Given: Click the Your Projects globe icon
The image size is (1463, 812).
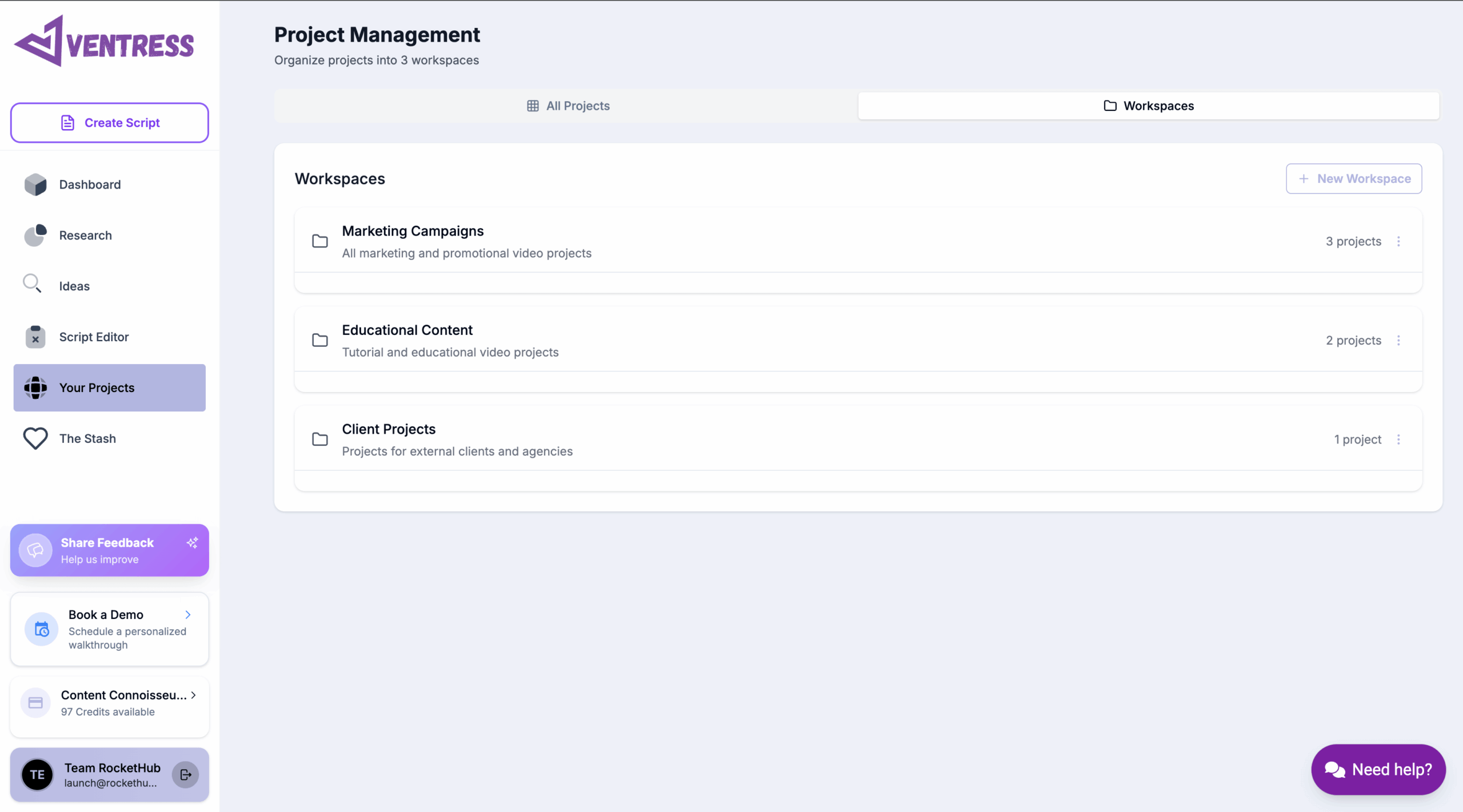Looking at the screenshot, I should tap(35, 388).
